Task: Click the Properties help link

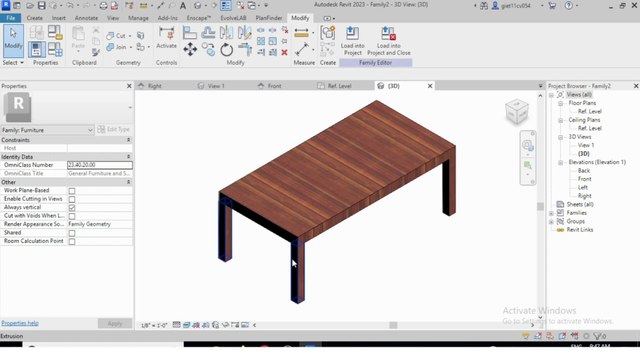Action: 20,323
